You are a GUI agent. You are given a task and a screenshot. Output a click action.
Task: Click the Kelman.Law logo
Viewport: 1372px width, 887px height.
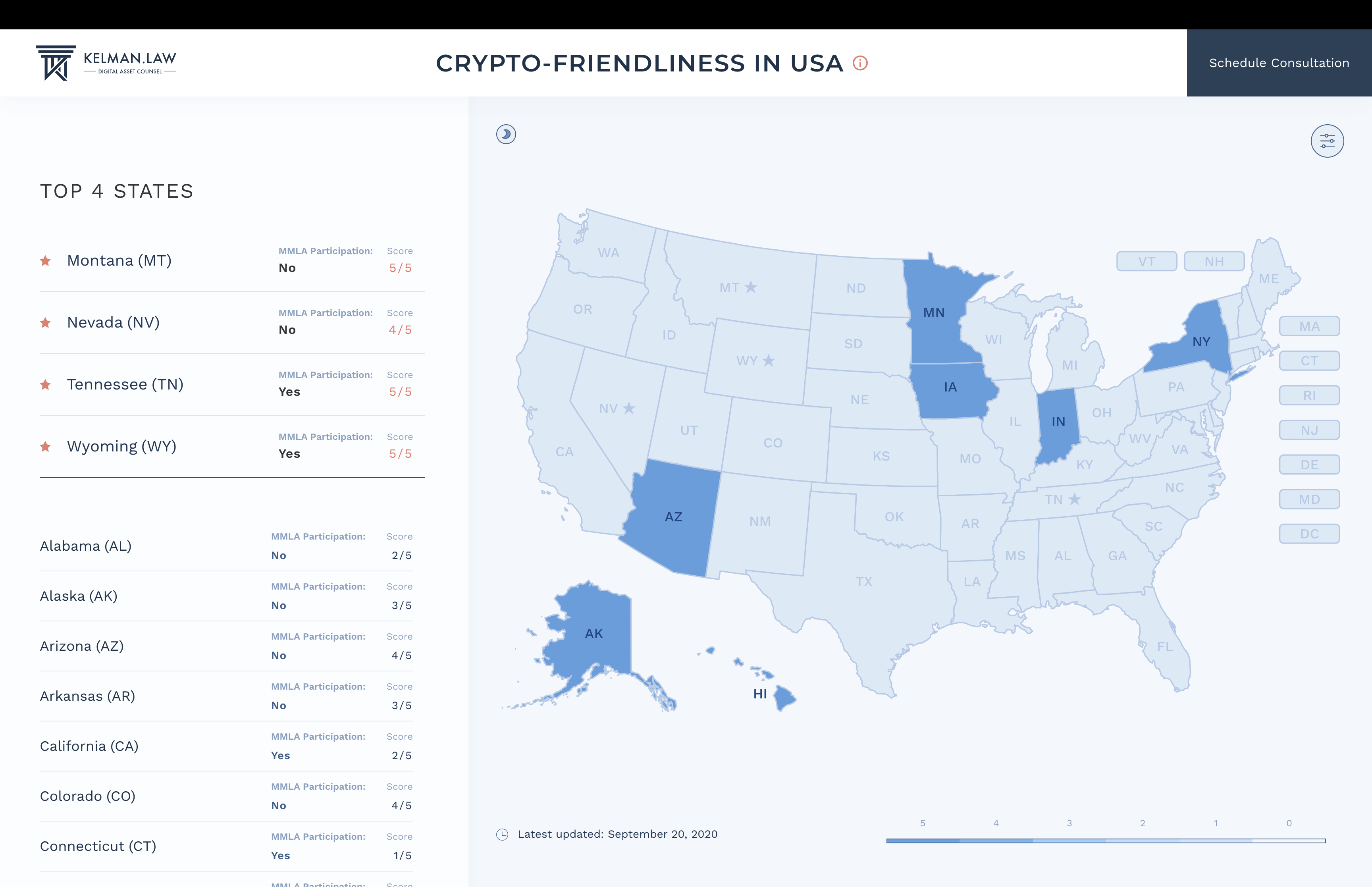[106, 63]
